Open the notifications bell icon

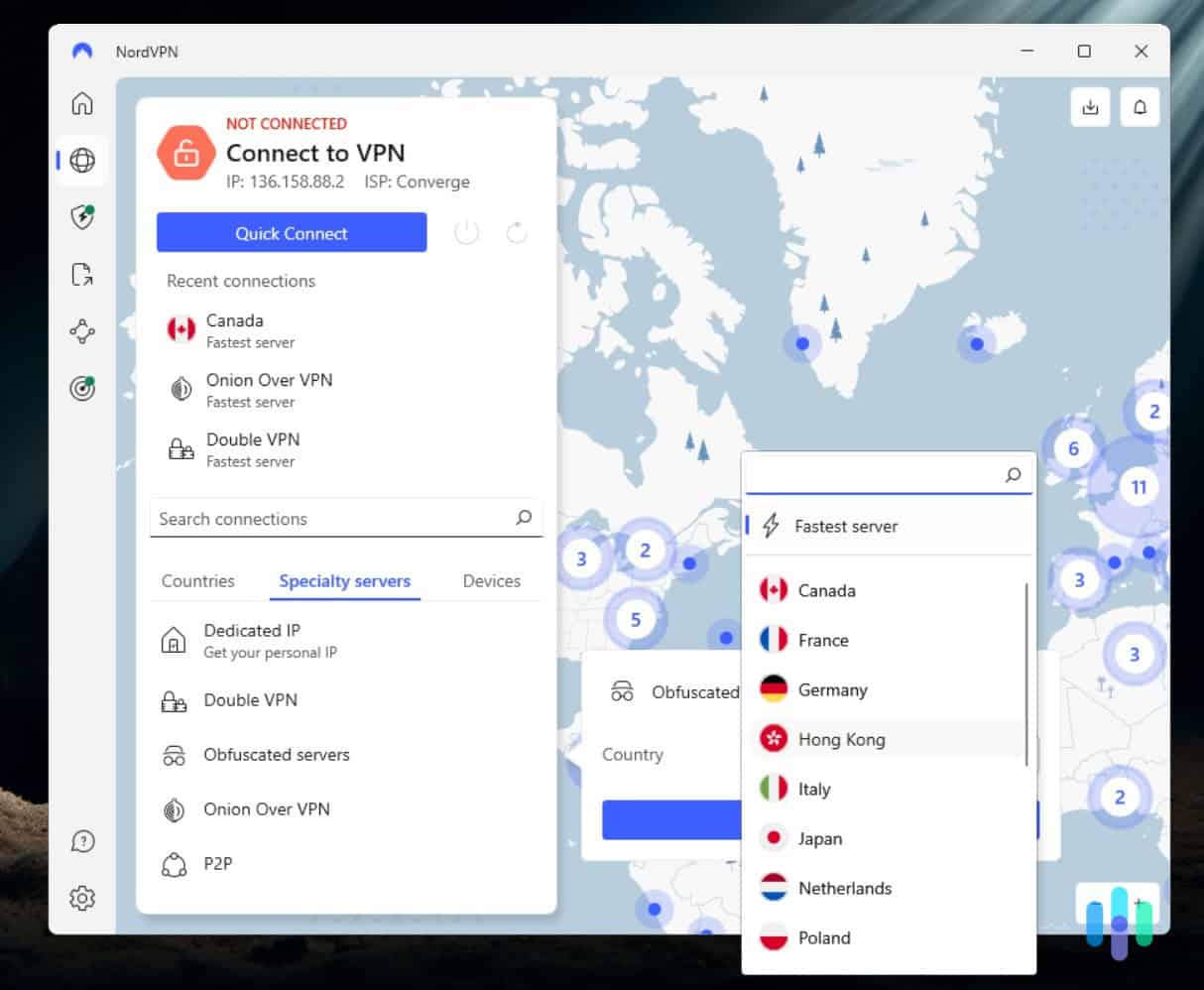(1140, 106)
